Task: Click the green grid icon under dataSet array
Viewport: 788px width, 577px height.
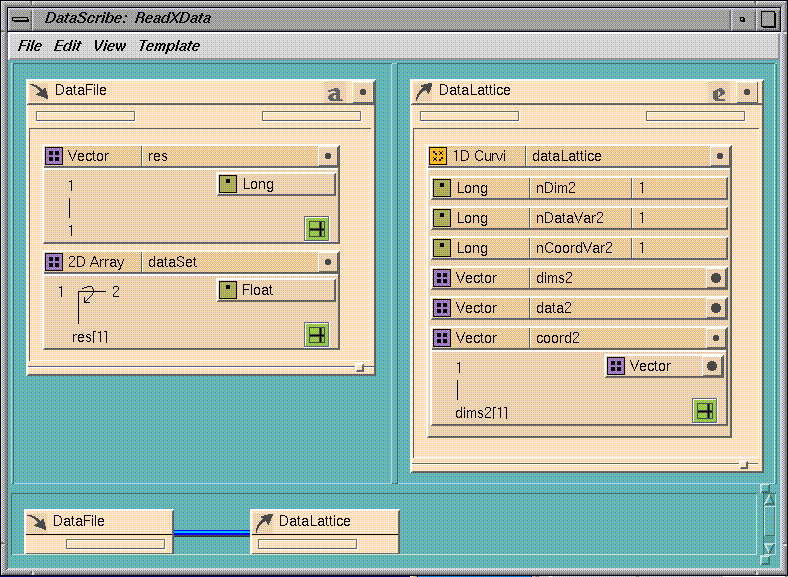Action: (316, 335)
